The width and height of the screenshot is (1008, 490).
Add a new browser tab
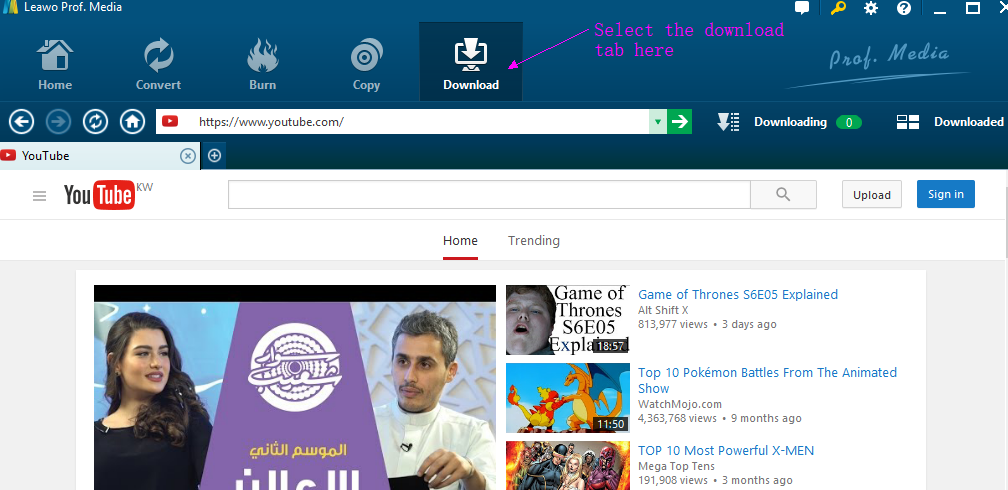(214, 156)
